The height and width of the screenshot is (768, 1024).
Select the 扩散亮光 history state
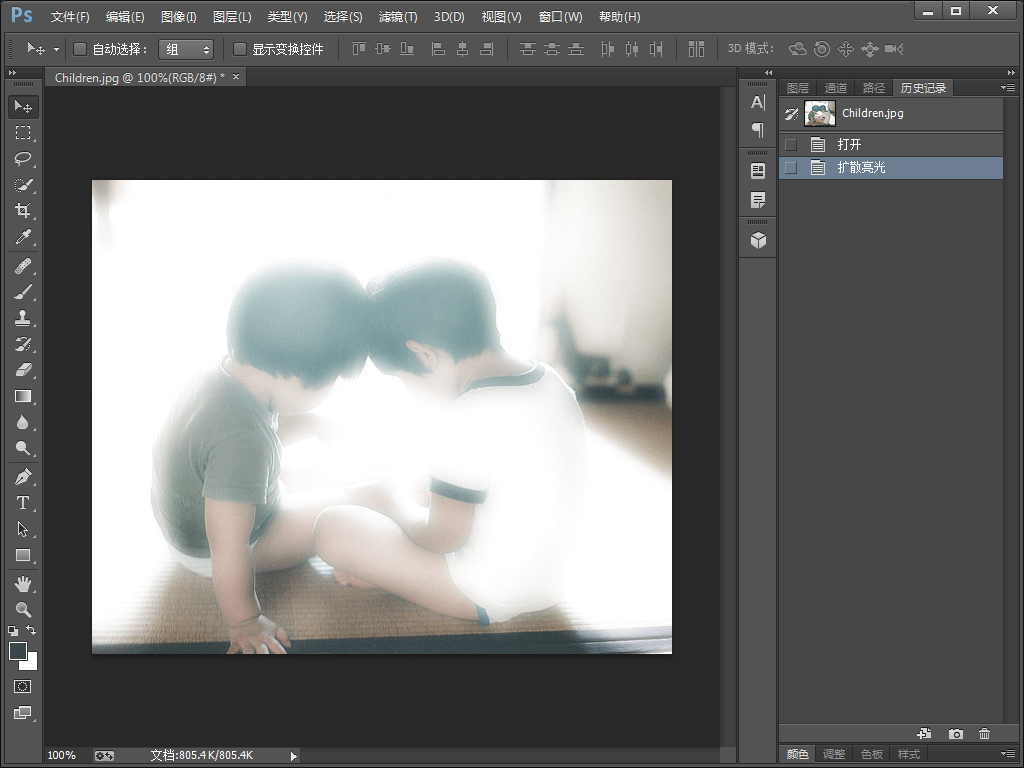point(891,168)
